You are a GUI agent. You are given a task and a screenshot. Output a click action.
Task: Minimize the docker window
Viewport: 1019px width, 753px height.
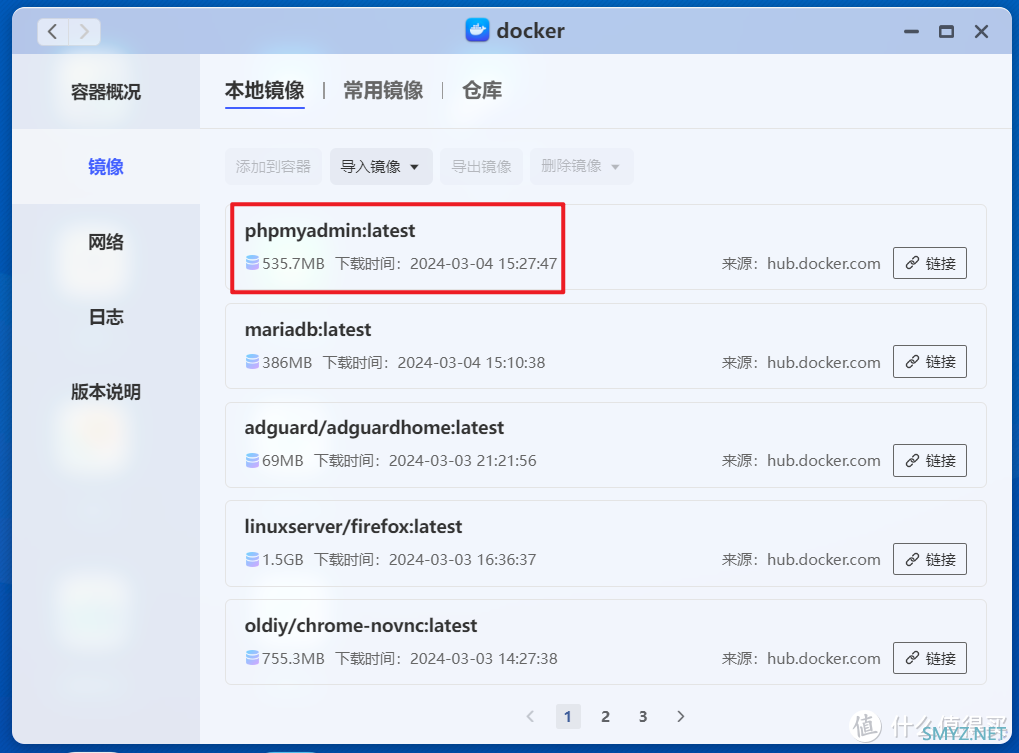coord(911,31)
